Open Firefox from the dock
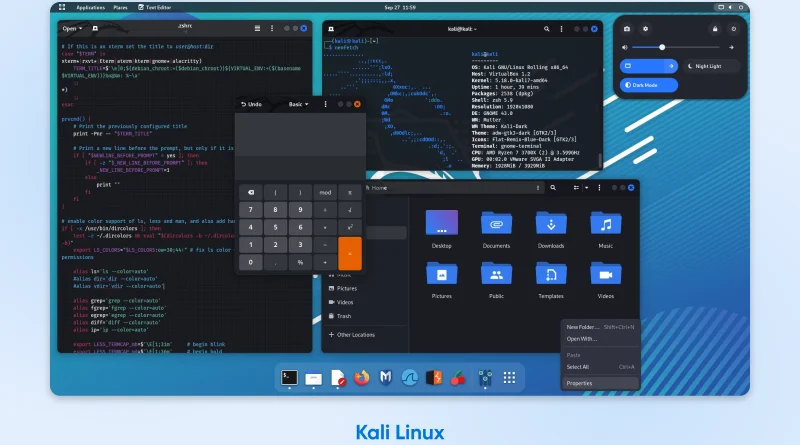Screen dimensions: 800x445 361,378
